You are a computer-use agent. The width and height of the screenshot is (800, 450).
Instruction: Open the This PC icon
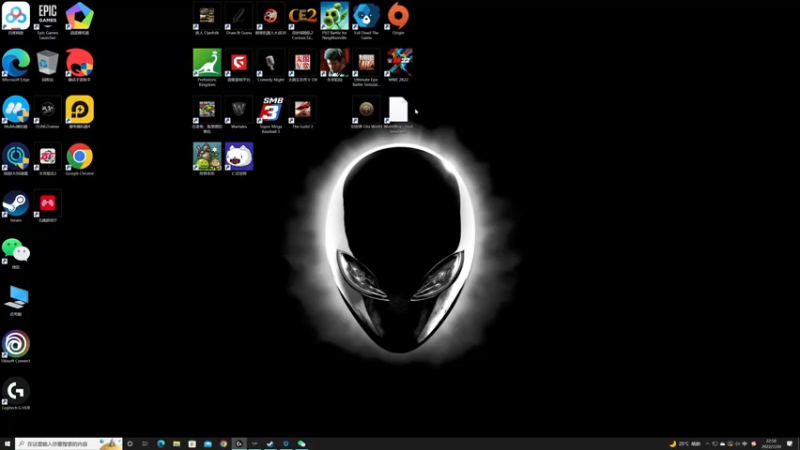pos(16,299)
